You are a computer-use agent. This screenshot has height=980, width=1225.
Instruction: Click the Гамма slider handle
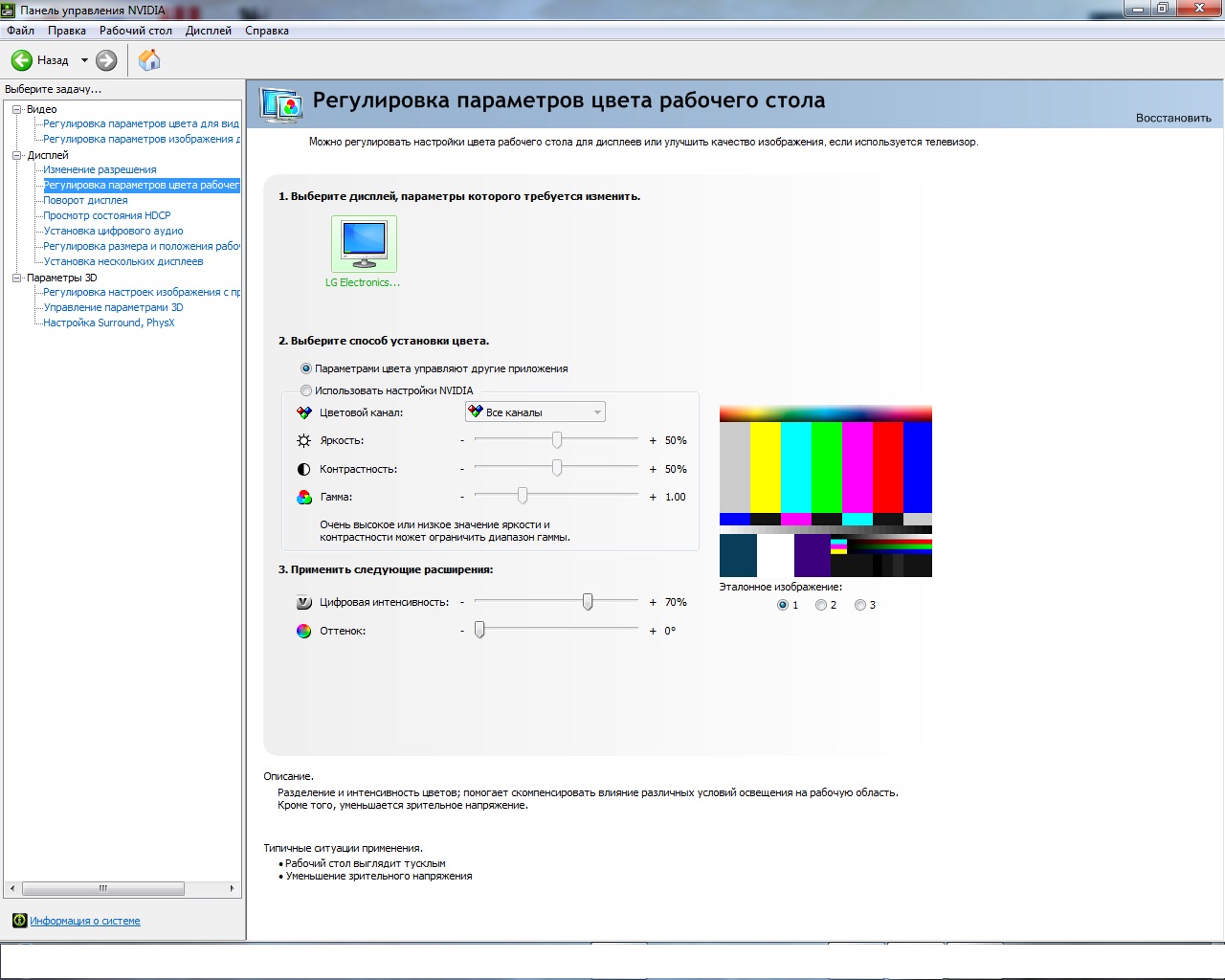coord(523,497)
